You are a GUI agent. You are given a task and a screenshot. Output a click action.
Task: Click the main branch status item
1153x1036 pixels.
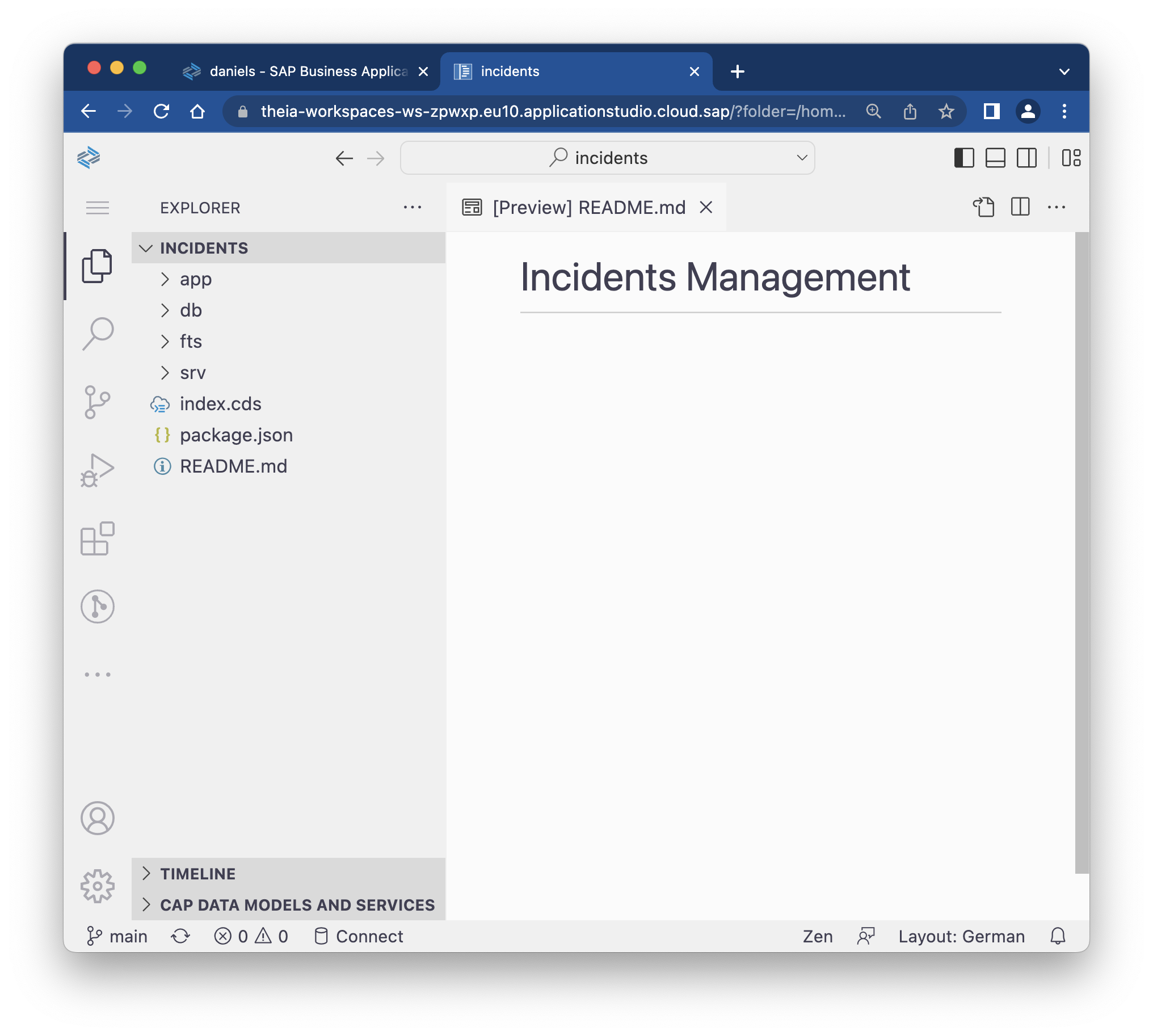tap(117, 937)
